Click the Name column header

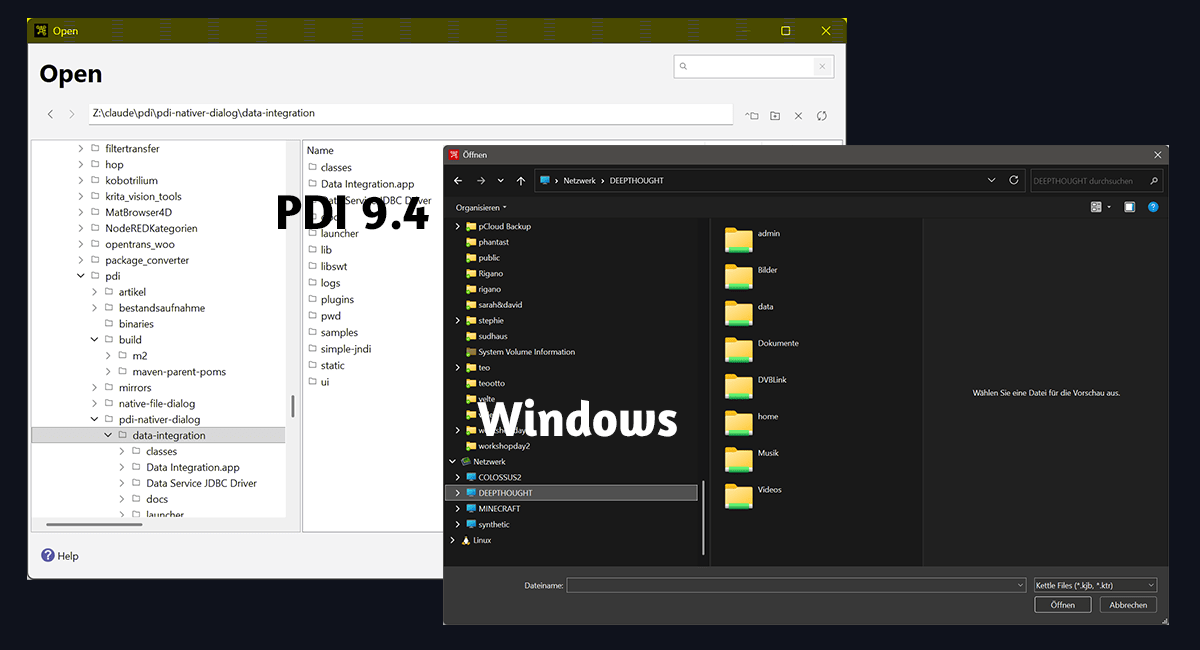[320, 150]
